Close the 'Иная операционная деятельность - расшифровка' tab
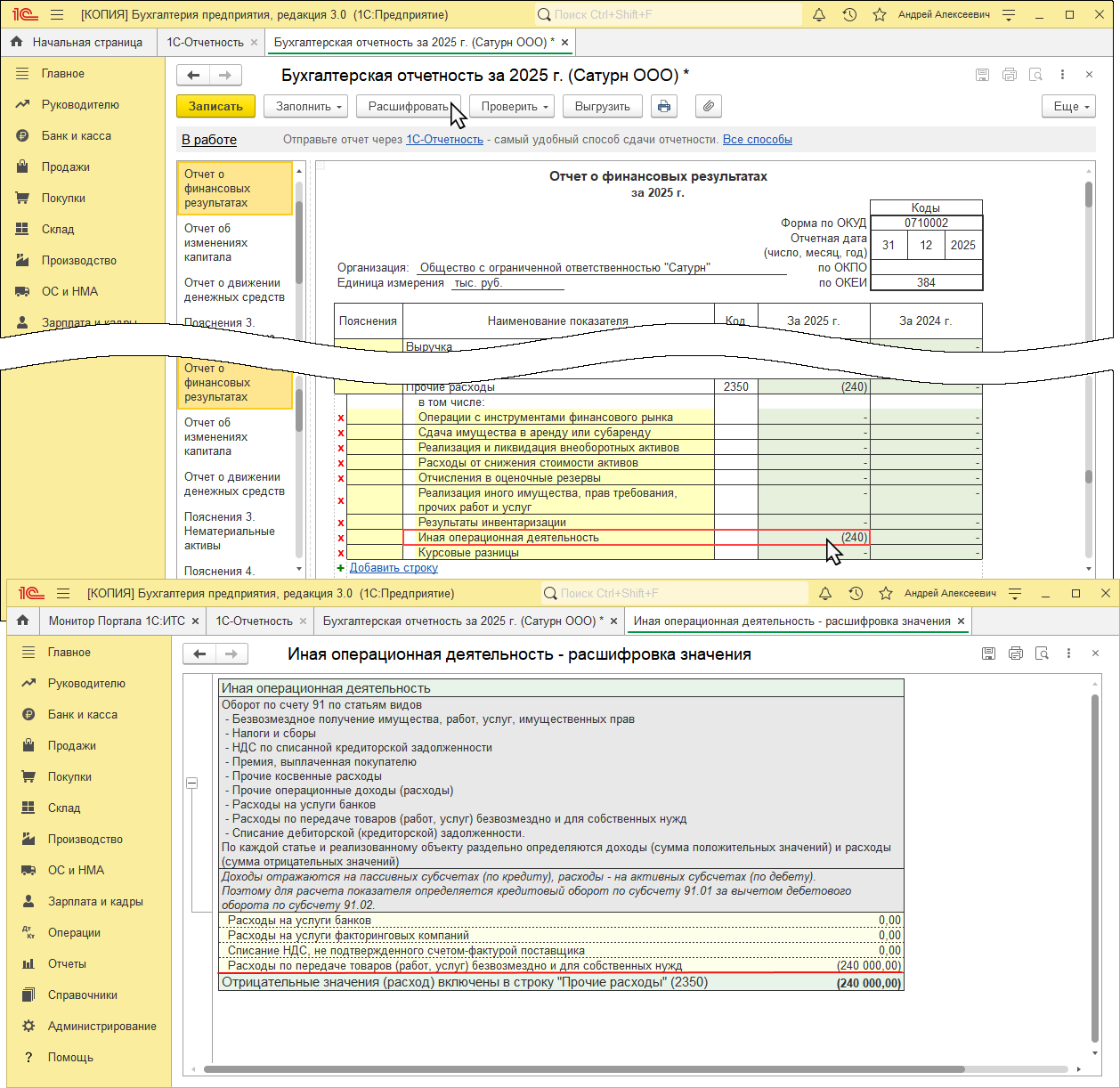The width and height of the screenshot is (1120, 1088). click(x=961, y=621)
